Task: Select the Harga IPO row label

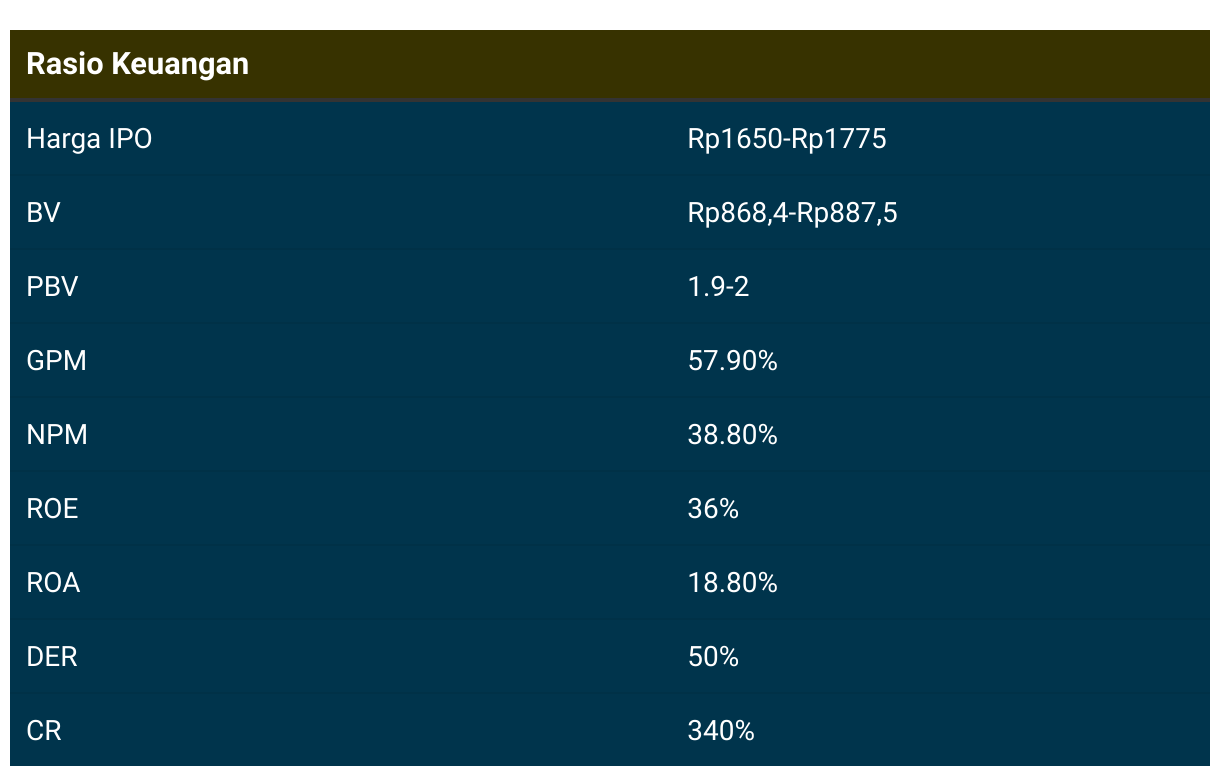Action: pos(89,138)
